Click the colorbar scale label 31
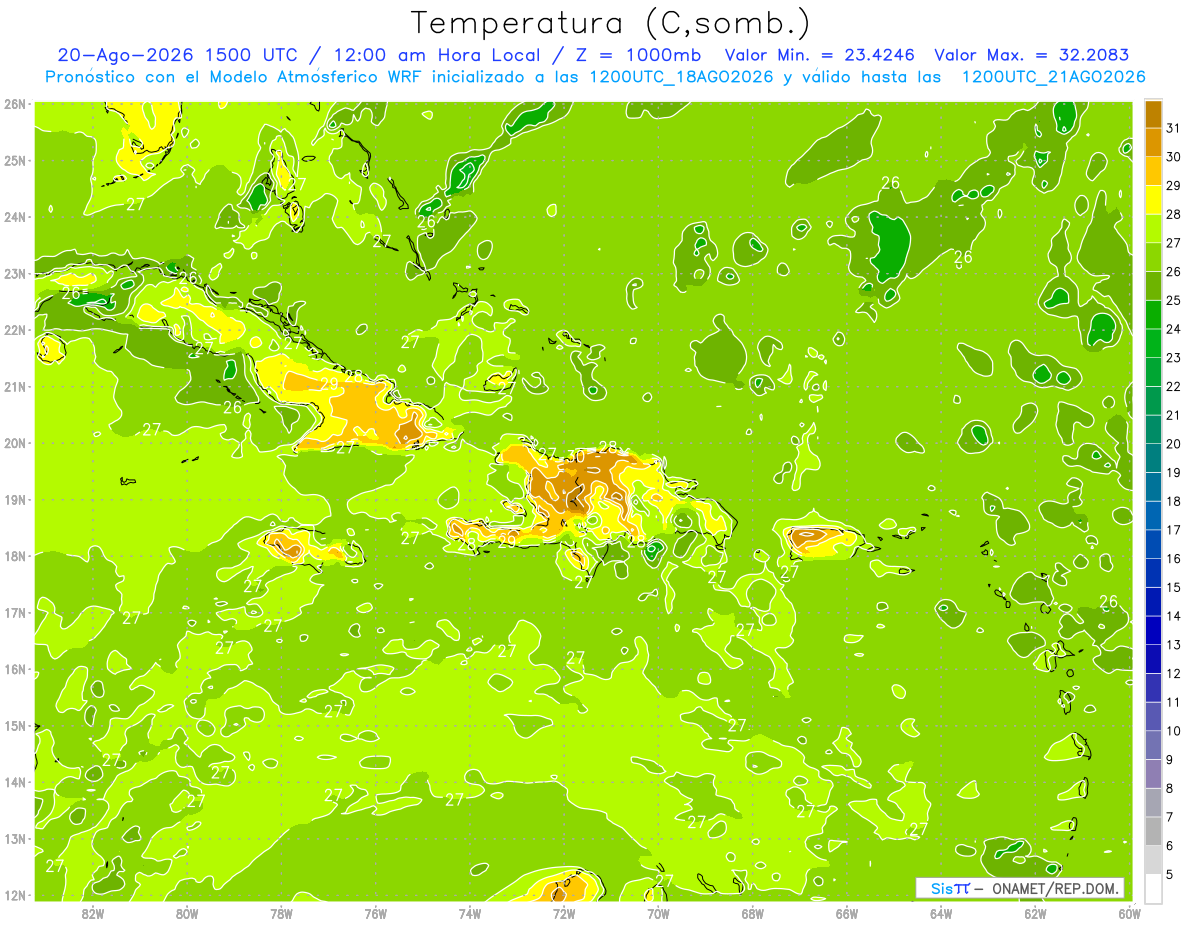 coord(1173,128)
